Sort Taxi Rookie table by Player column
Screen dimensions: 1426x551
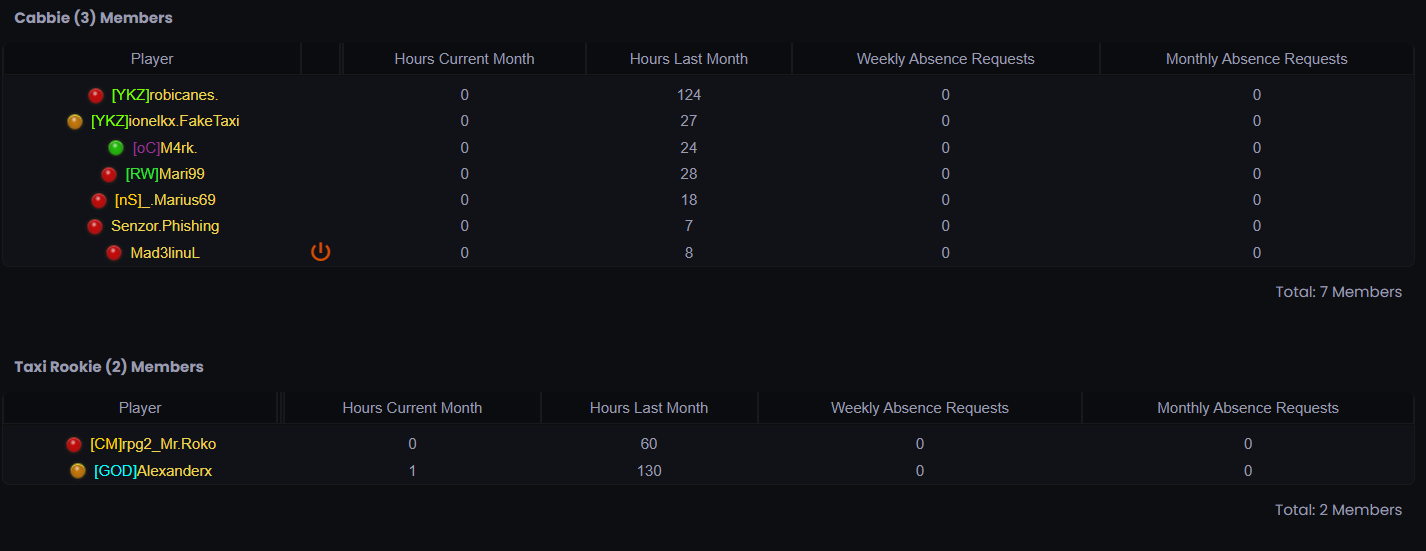pyautogui.click(x=140, y=408)
